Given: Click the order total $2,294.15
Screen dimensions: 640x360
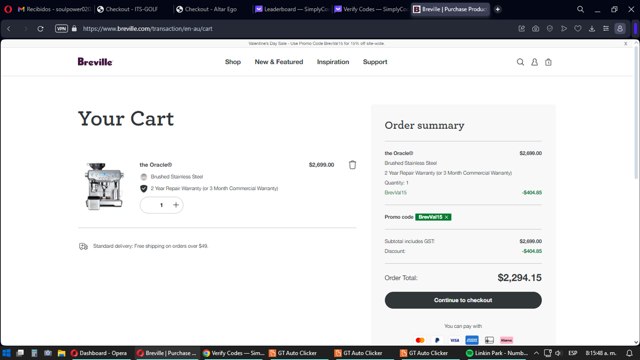Looking at the screenshot, I should click(519, 278).
